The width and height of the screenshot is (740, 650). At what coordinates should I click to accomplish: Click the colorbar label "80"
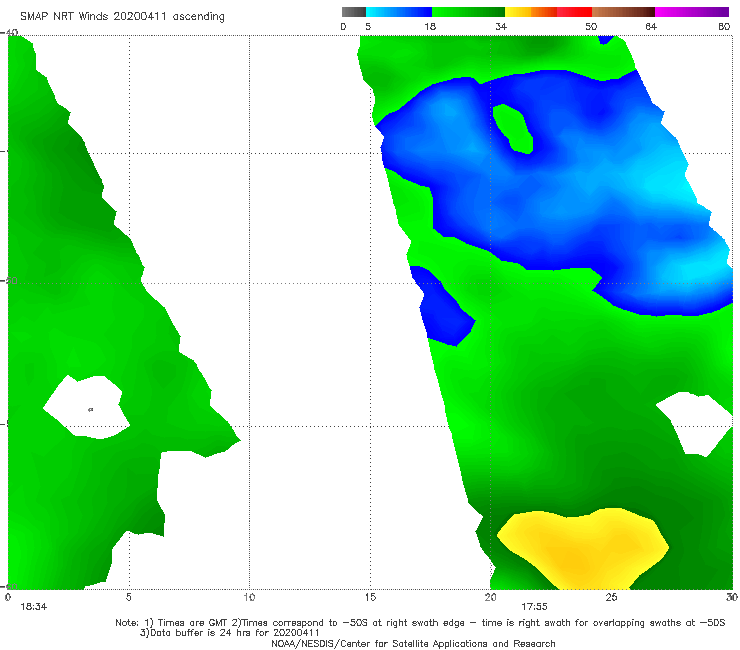(724, 27)
